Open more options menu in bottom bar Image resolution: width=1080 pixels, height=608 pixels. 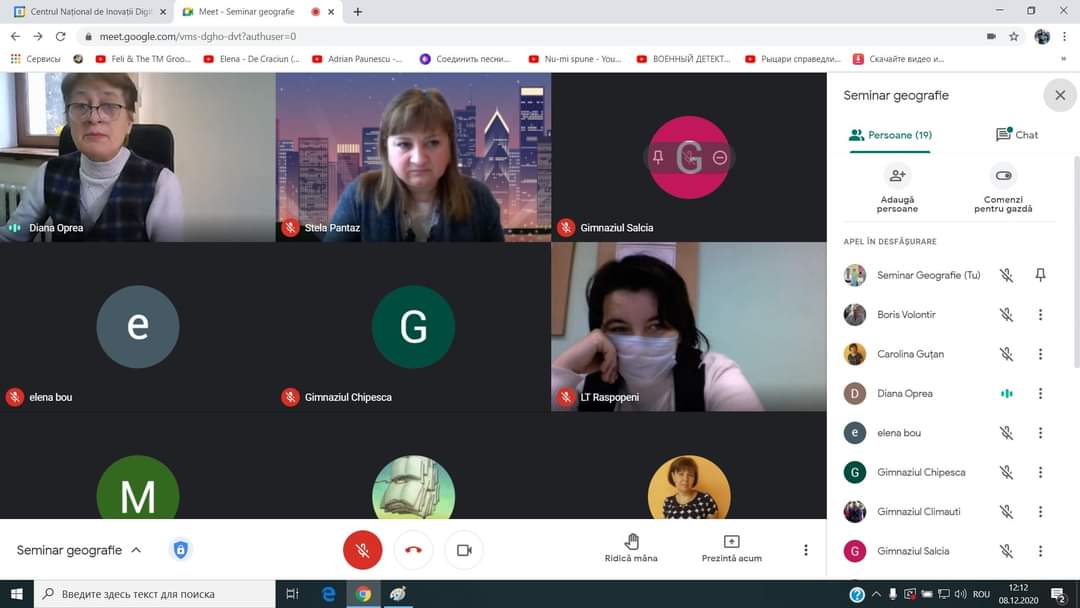tap(806, 550)
